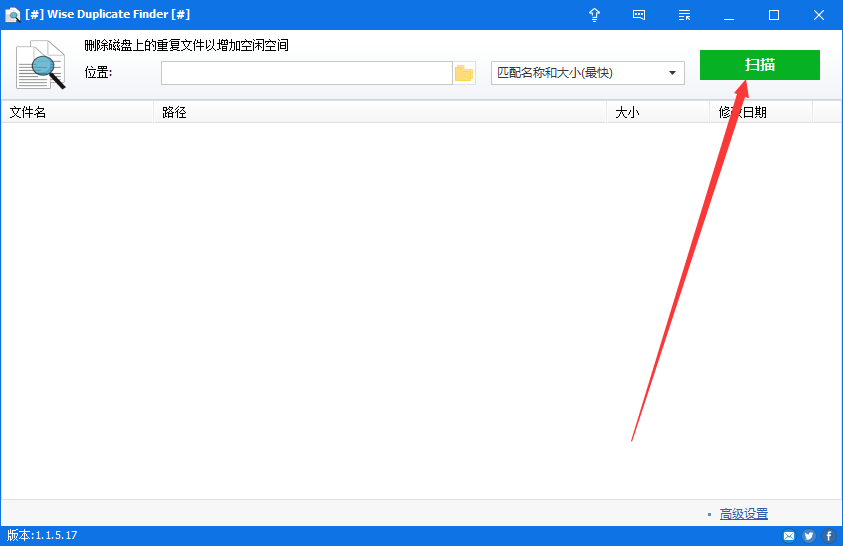Click into the 位置 location input field
Viewport: 843px width, 546px height.
tap(306, 73)
